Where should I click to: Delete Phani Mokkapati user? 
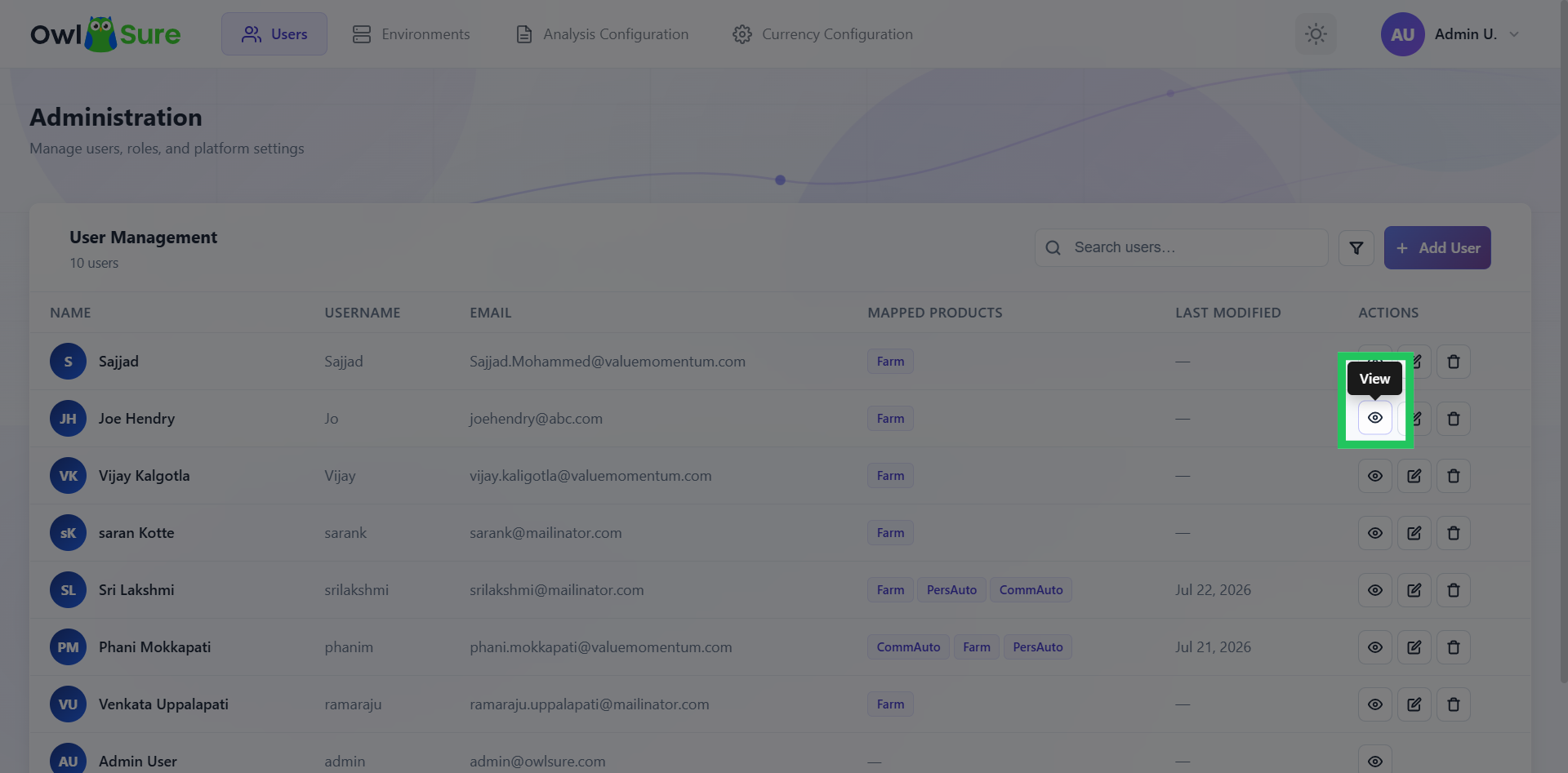click(1454, 647)
